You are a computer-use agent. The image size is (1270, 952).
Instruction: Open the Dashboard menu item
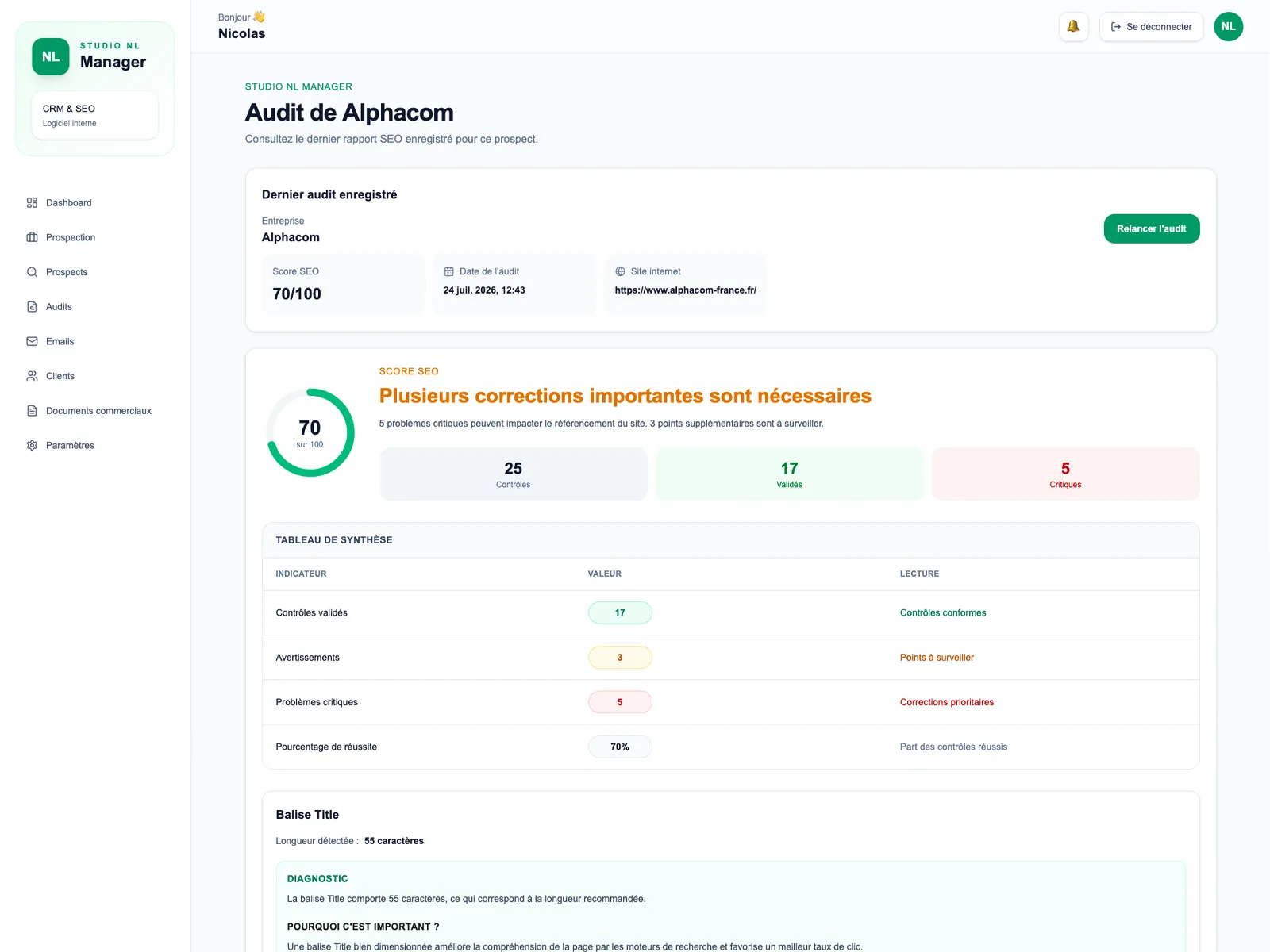coord(95,203)
